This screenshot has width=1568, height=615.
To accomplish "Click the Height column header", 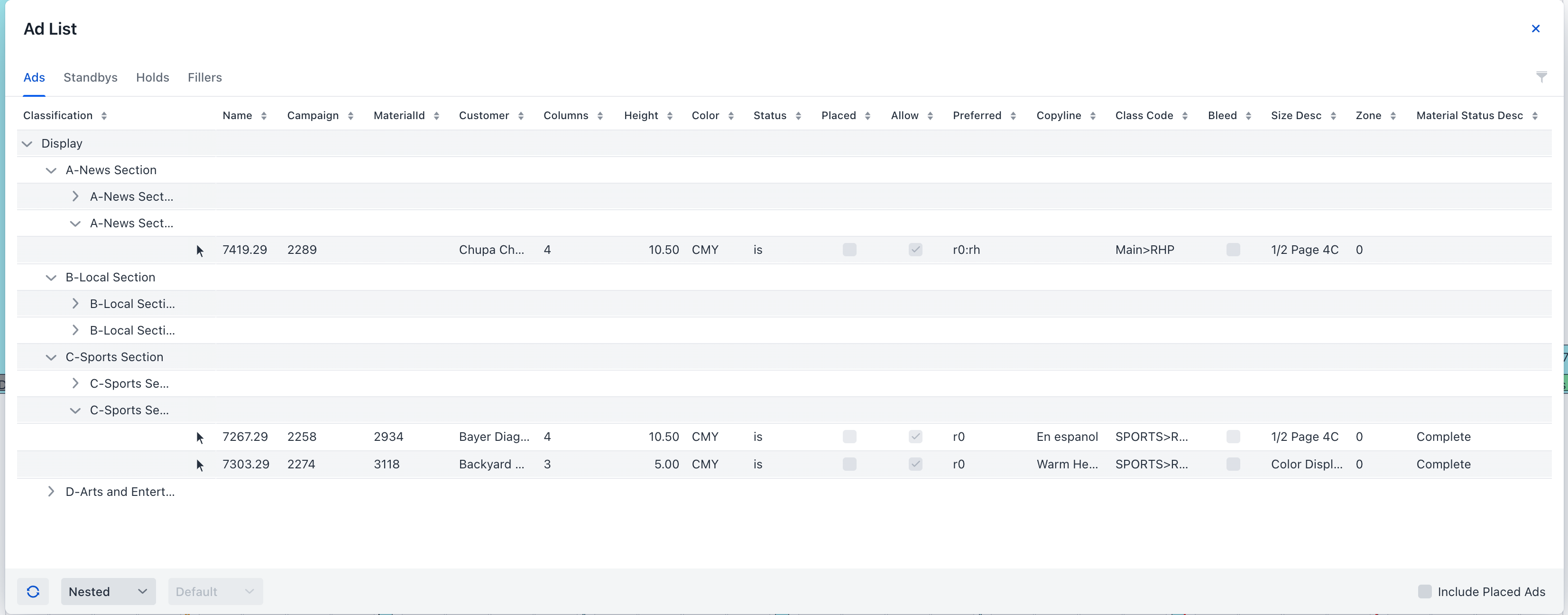I will point(640,116).
